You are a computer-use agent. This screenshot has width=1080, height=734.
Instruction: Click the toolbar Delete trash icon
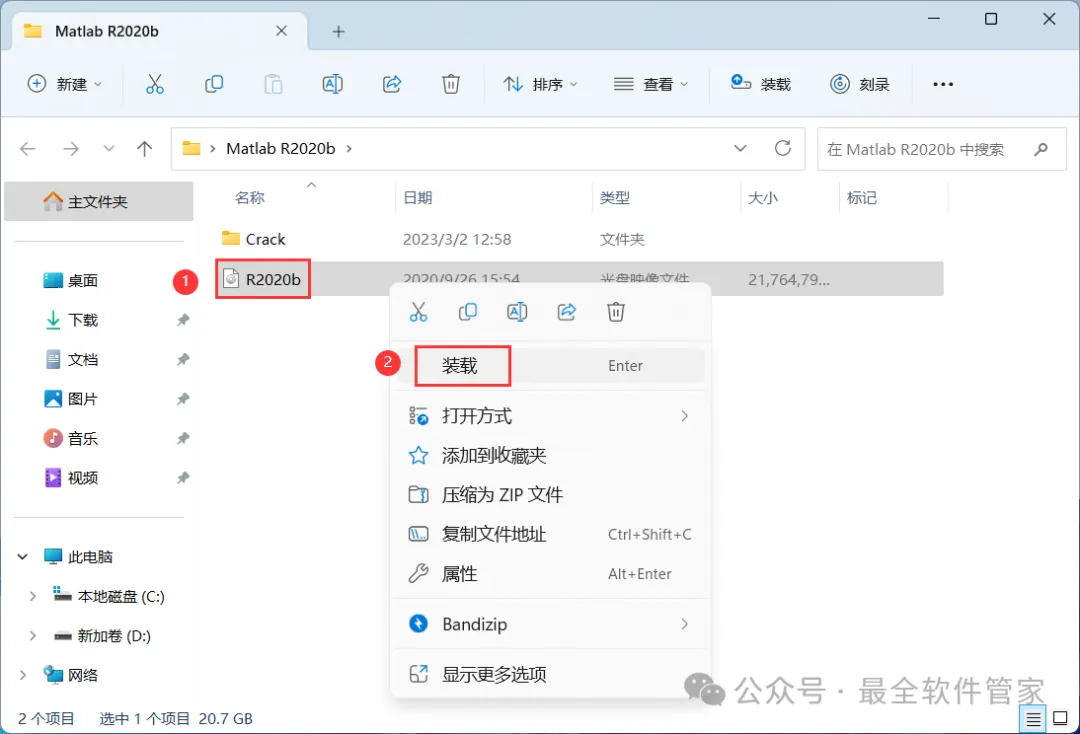point(450,84)
